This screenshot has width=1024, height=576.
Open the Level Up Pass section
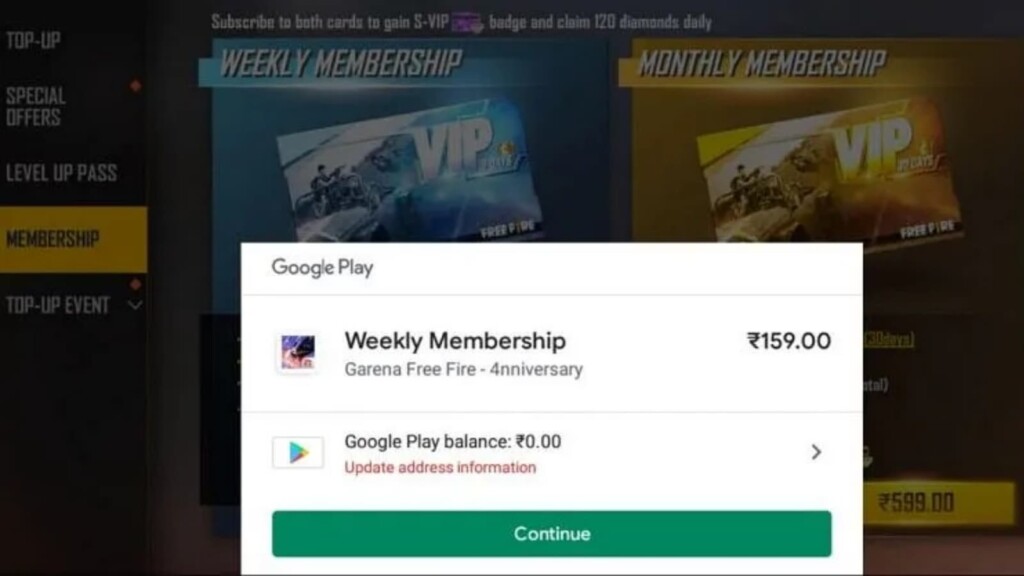(x=61, y=173)
